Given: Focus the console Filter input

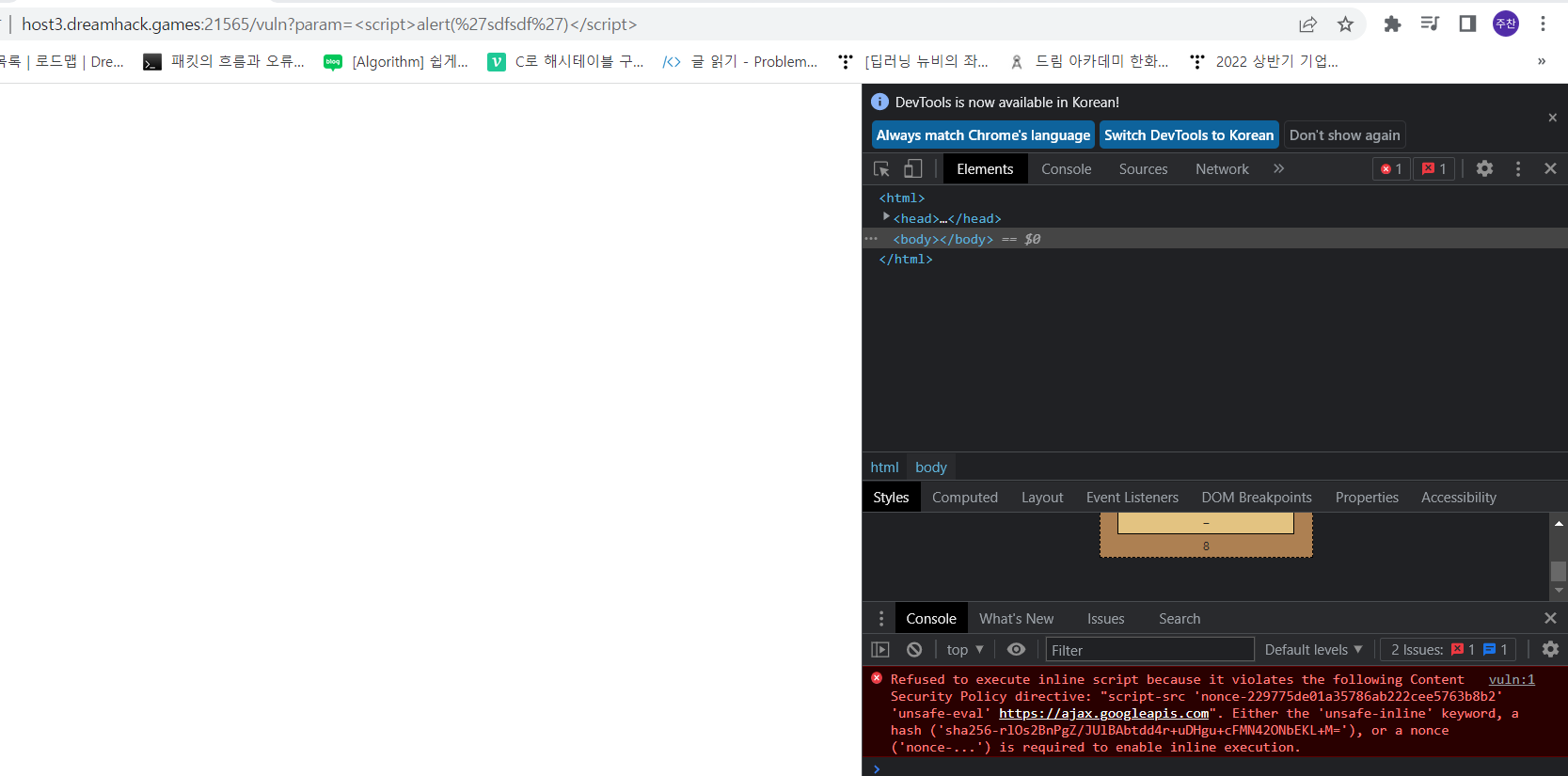Looking at the screenshot, I should click(x=1149, y=649).
